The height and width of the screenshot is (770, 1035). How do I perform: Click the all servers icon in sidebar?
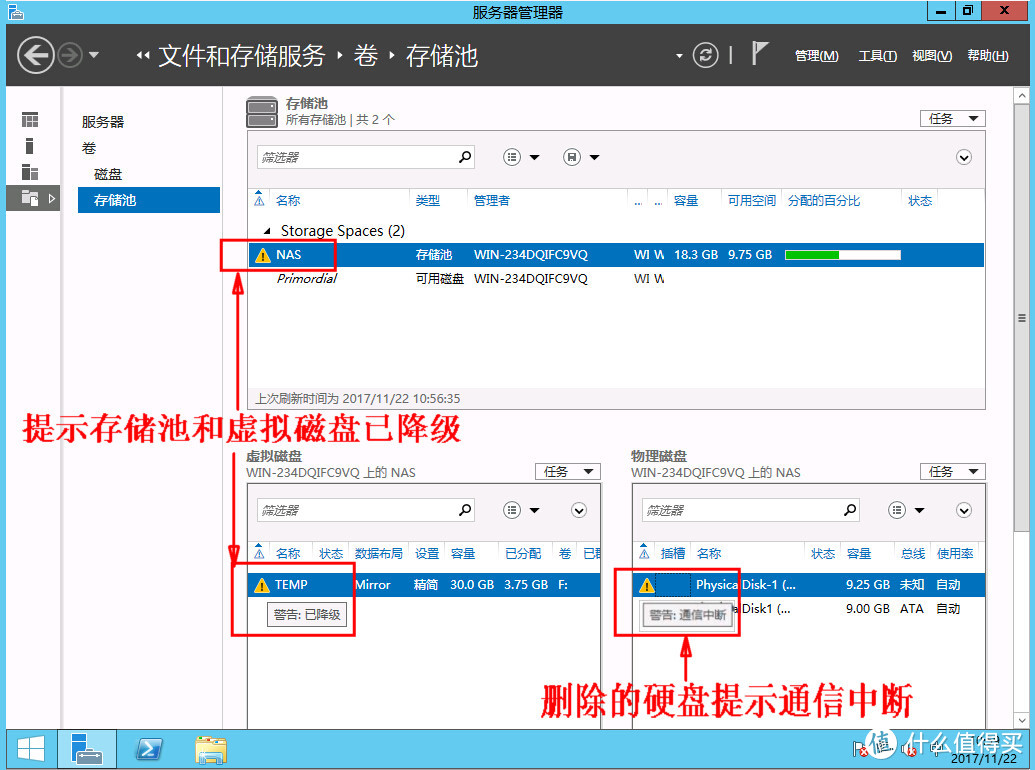(30, 172)
